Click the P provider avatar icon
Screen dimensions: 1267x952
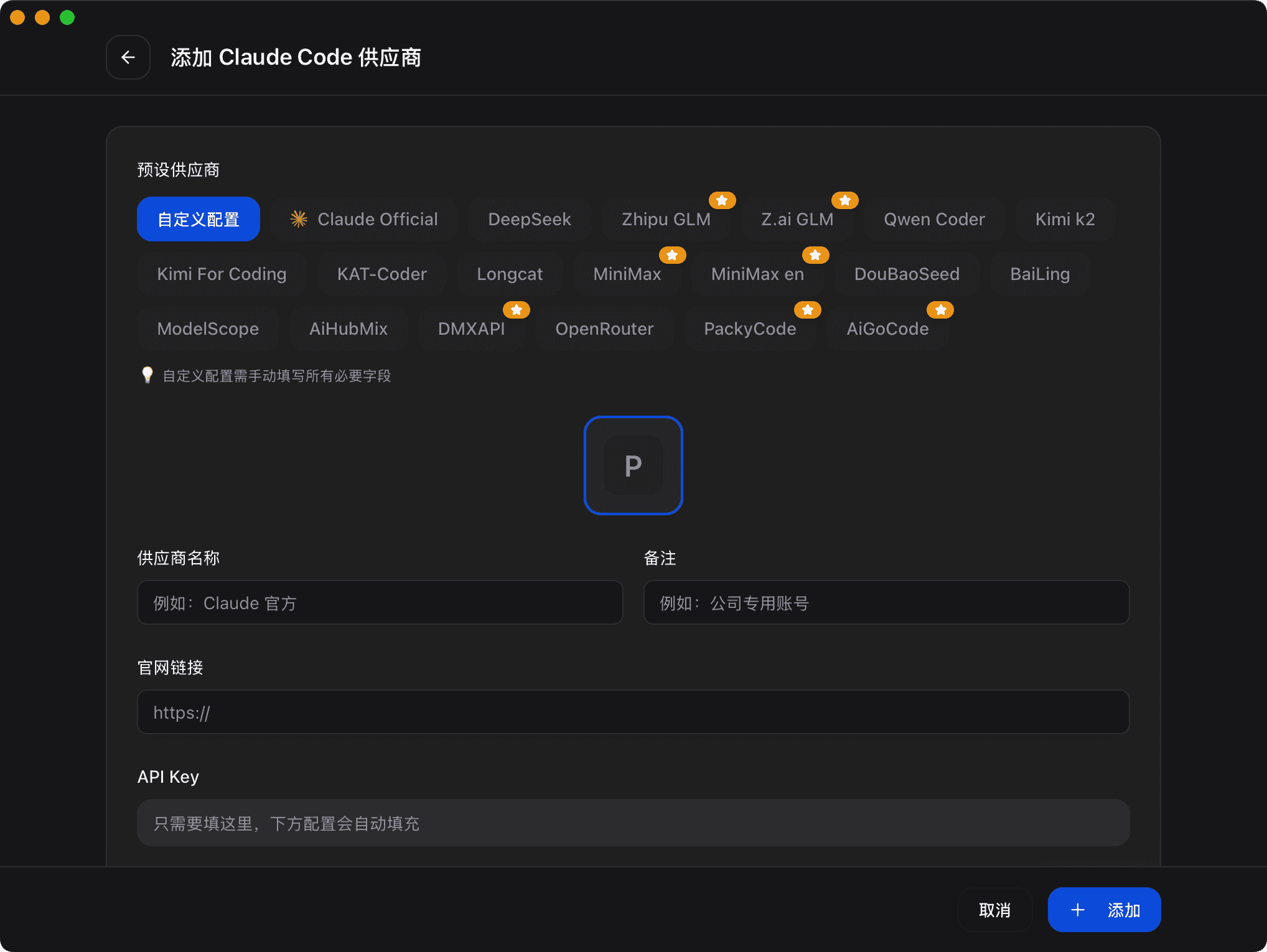[x=632, y=465]
